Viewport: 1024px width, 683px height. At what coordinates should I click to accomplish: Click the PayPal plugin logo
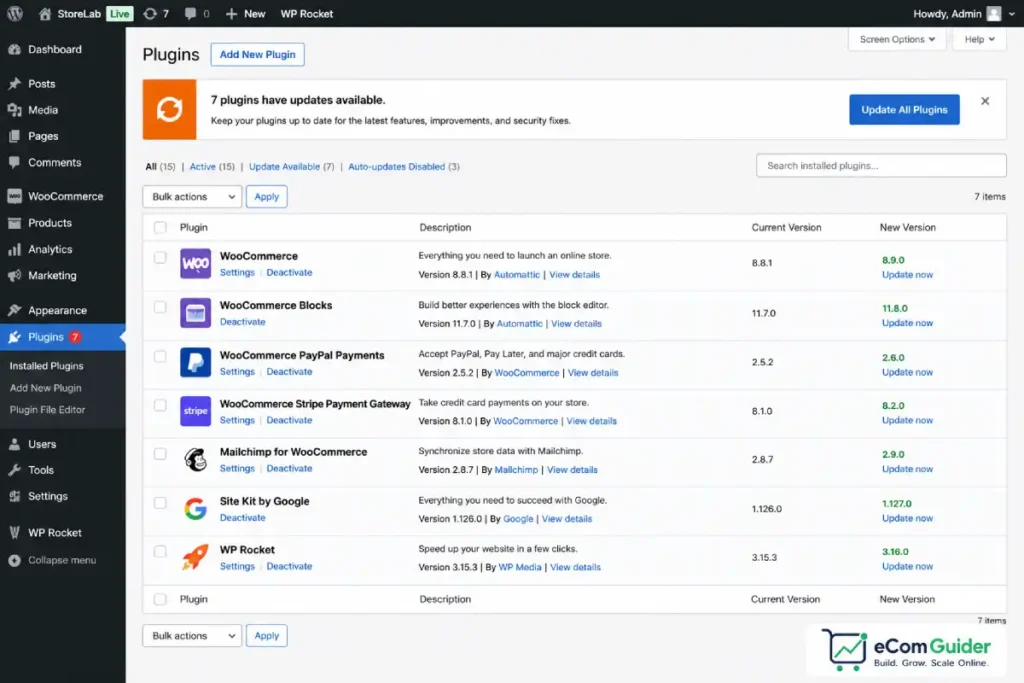click(x=195, y=362)
